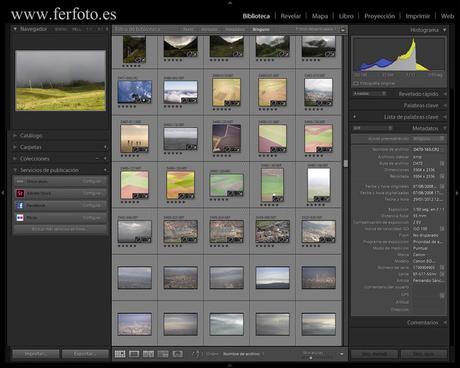Click the Importar button
The width and height of the screenshot is (460, 368).
coord(36,354)
